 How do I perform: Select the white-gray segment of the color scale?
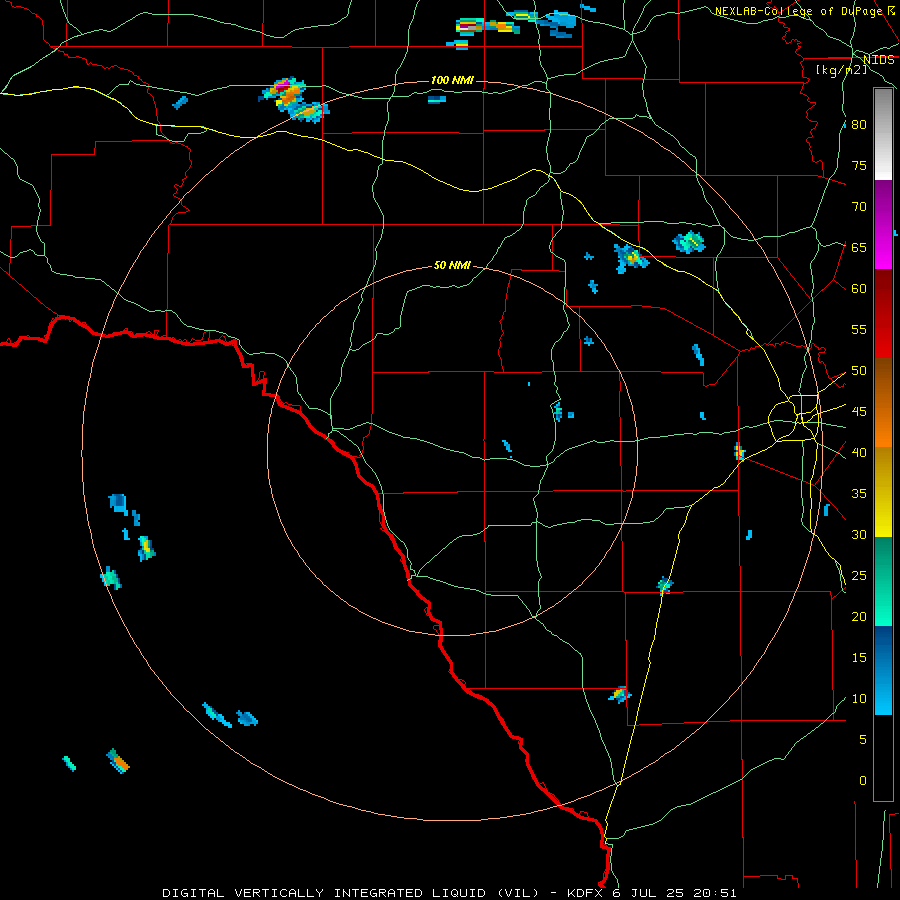click(883, 134)
